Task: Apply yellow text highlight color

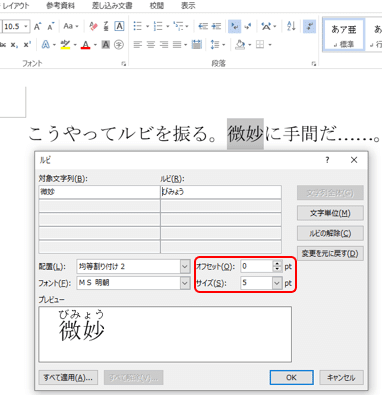Action: (65, 45)
